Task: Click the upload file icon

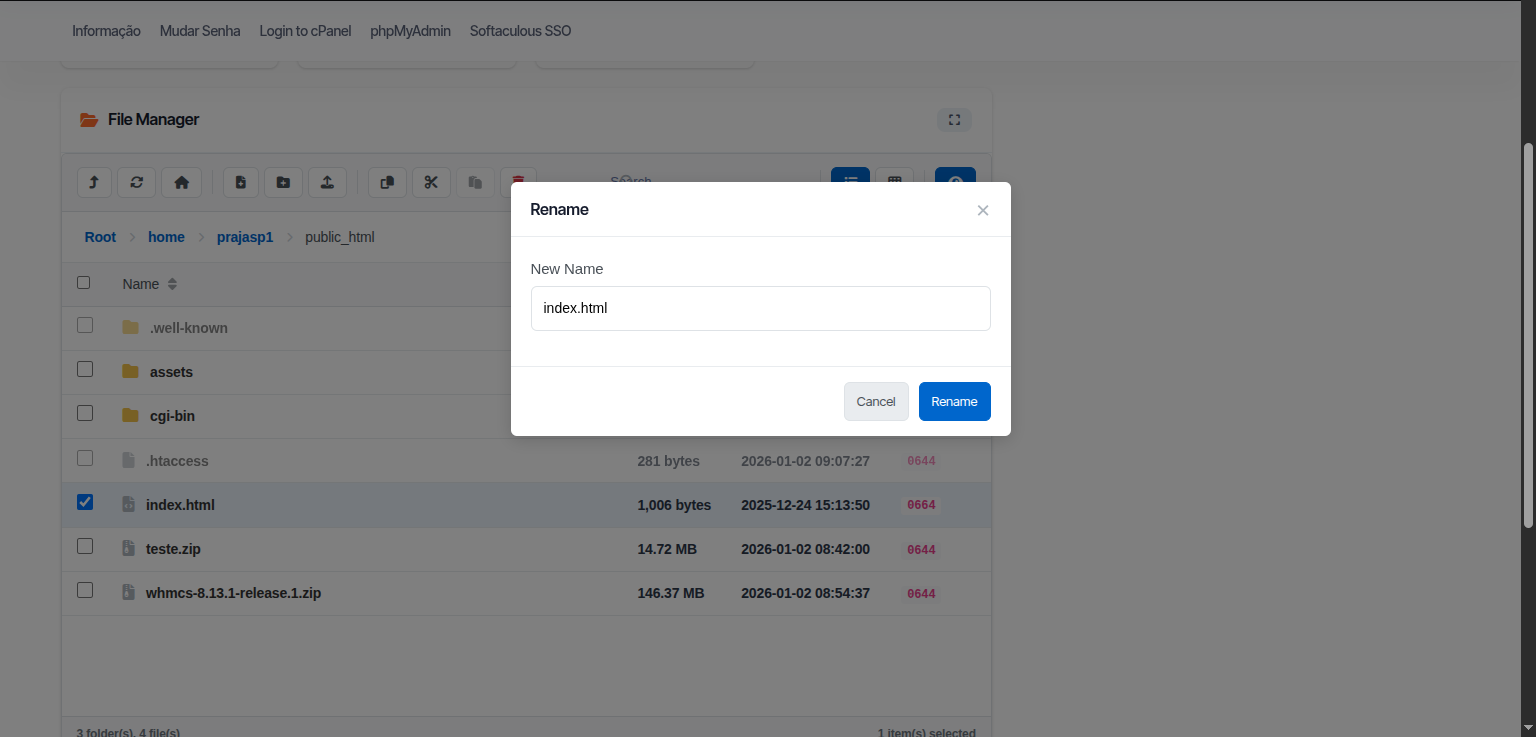Action: [327, 182]
